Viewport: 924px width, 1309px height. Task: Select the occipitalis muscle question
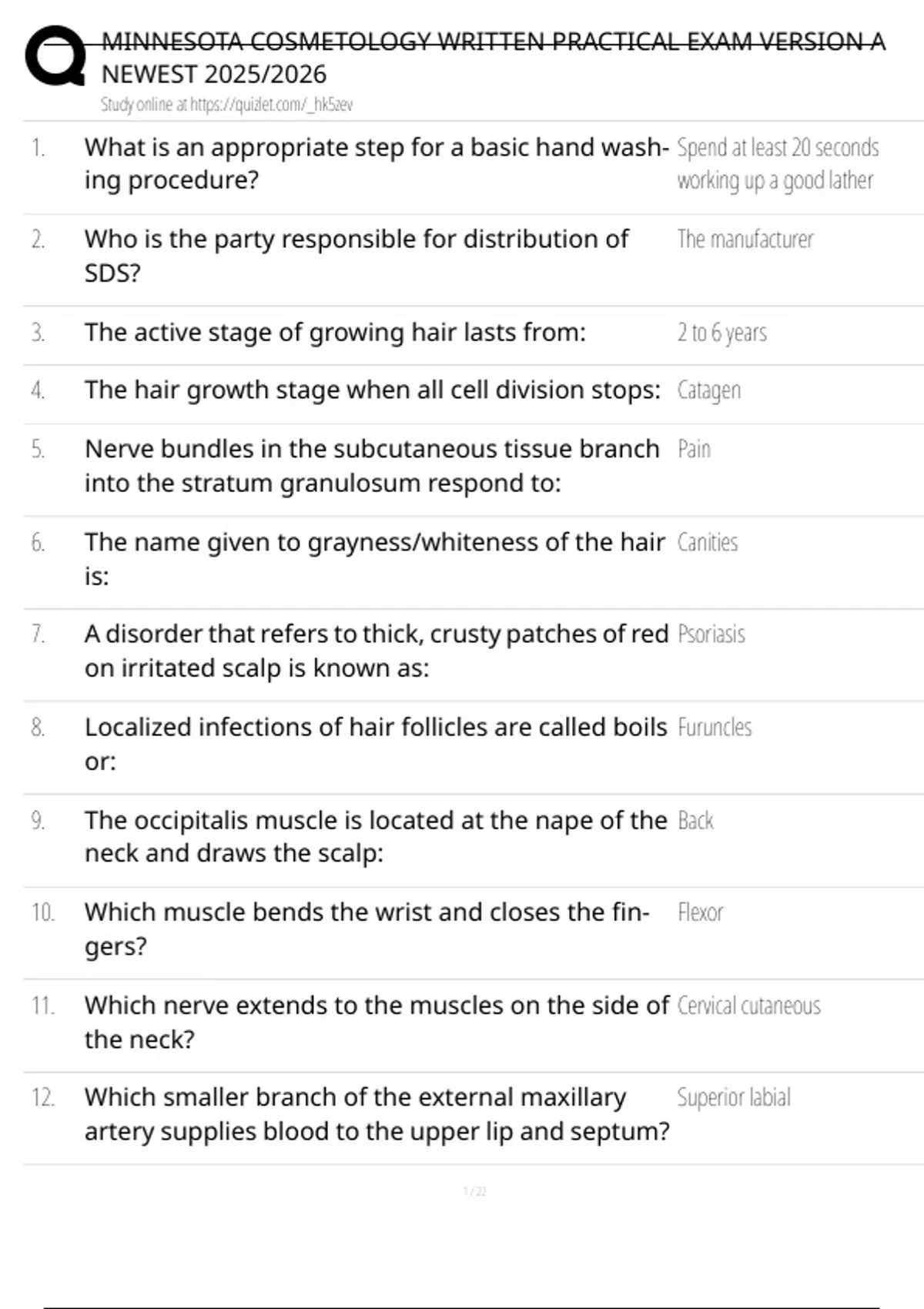pos(376,837)
